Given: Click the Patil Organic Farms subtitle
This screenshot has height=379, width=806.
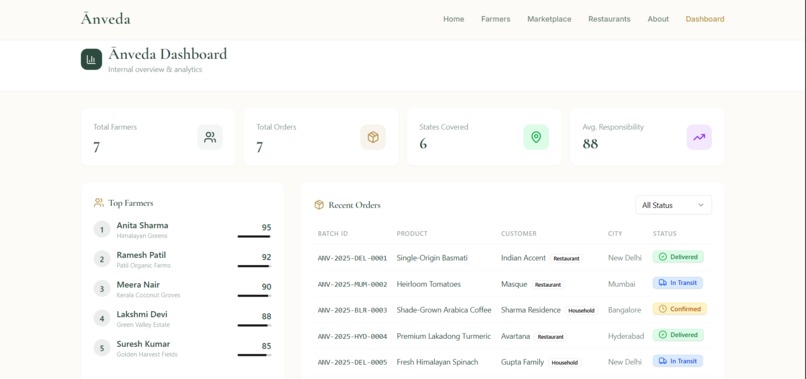Looking at the screenshot, I should tap(143, 266).
